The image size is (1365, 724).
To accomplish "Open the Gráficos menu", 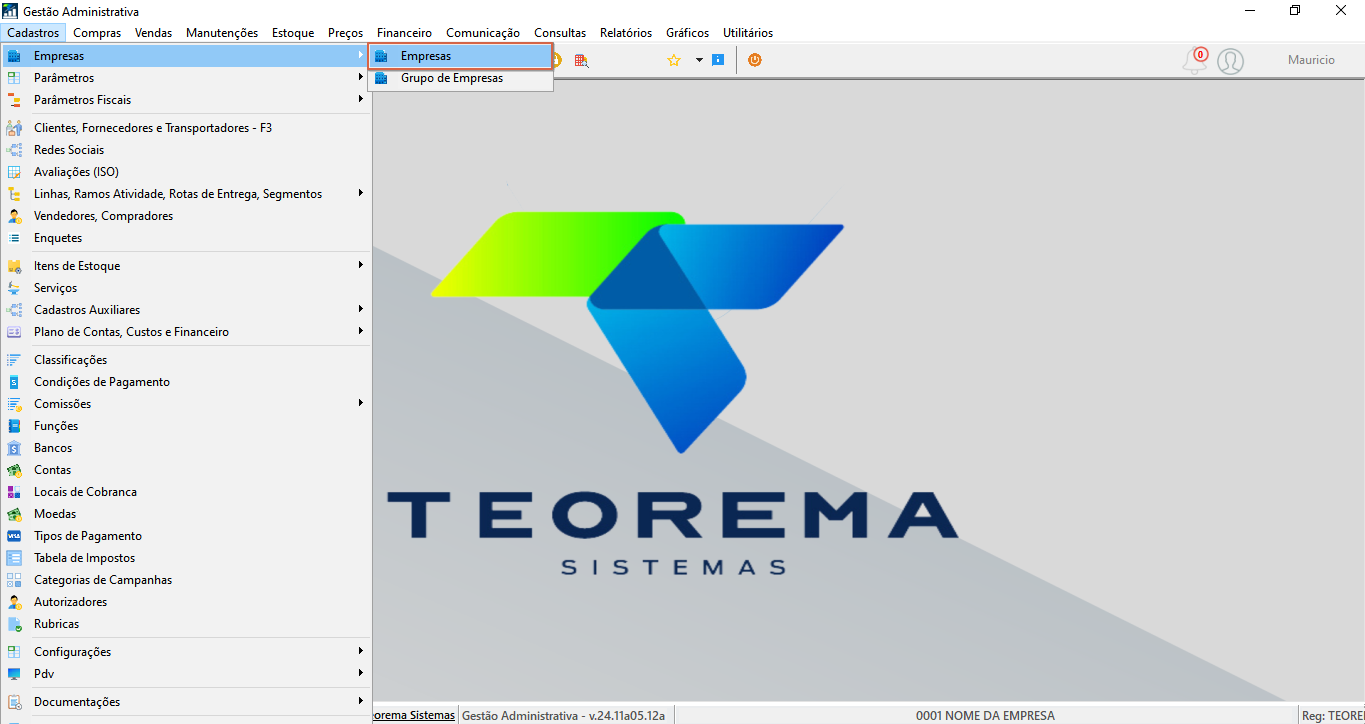I will click(688, 33).
